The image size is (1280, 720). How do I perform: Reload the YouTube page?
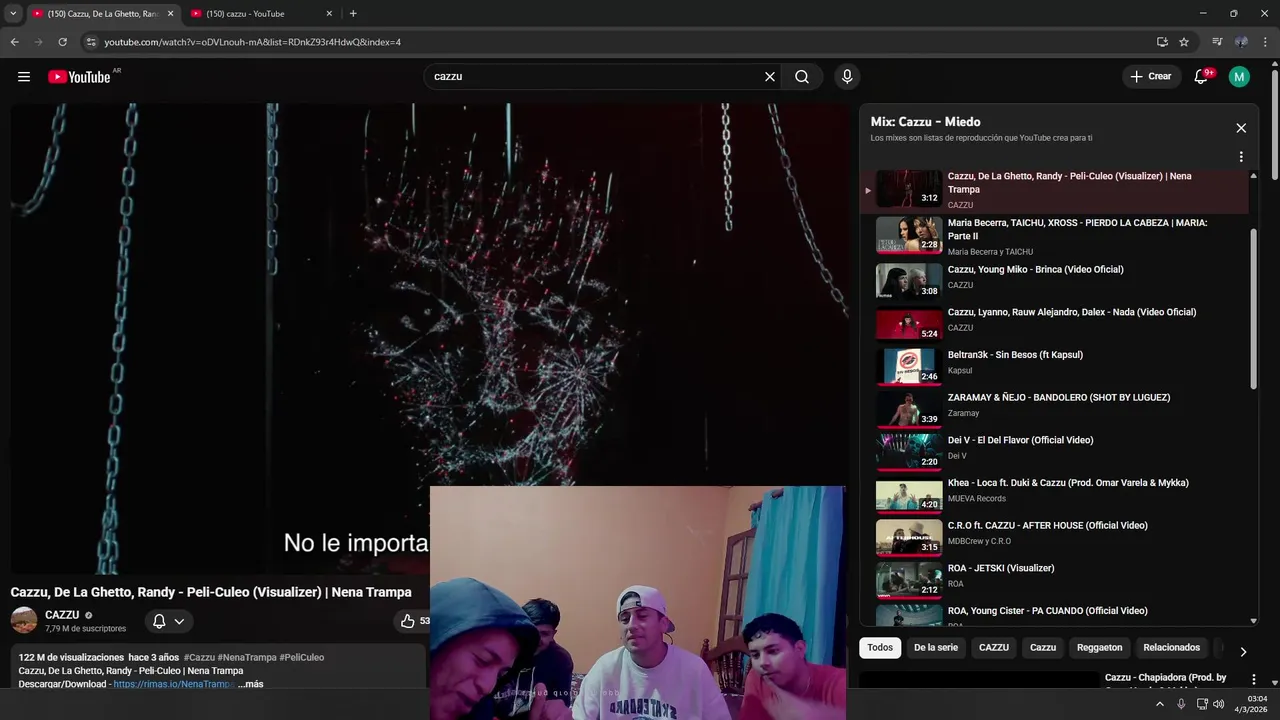(62, 42)
